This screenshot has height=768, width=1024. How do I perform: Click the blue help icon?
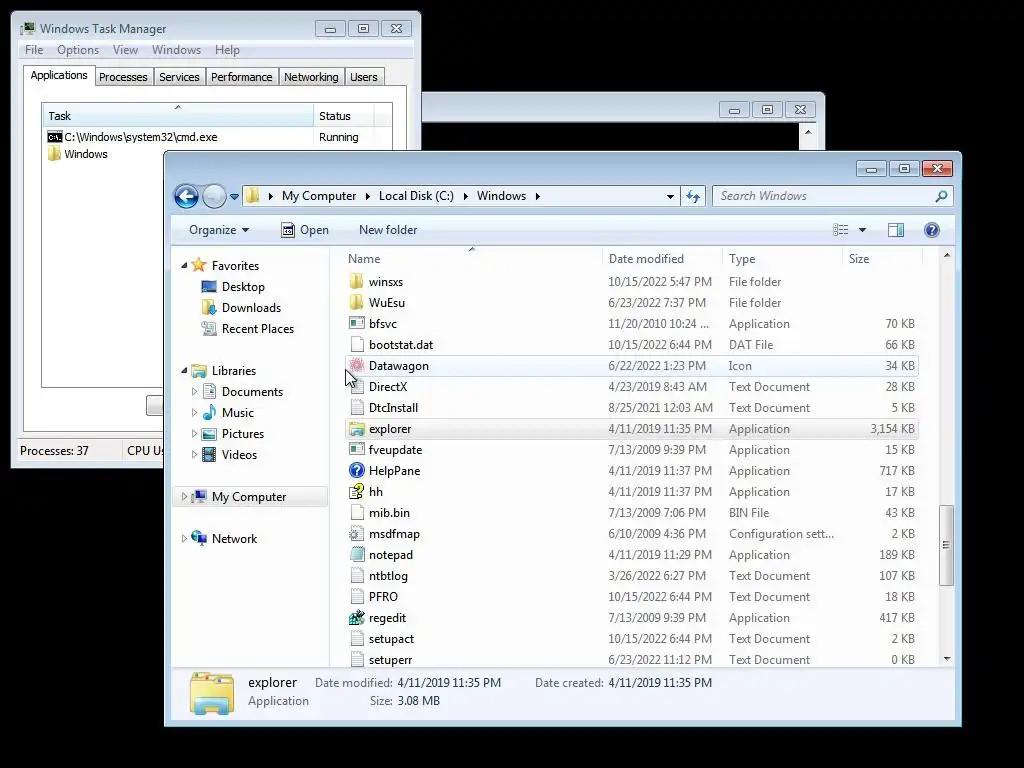click(932, 230)
